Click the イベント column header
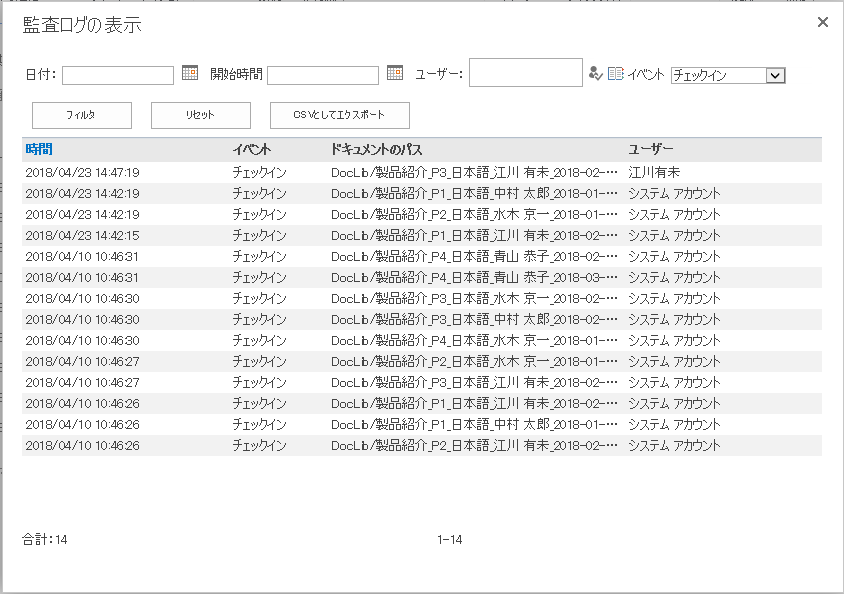 click(x=251, y=150)
